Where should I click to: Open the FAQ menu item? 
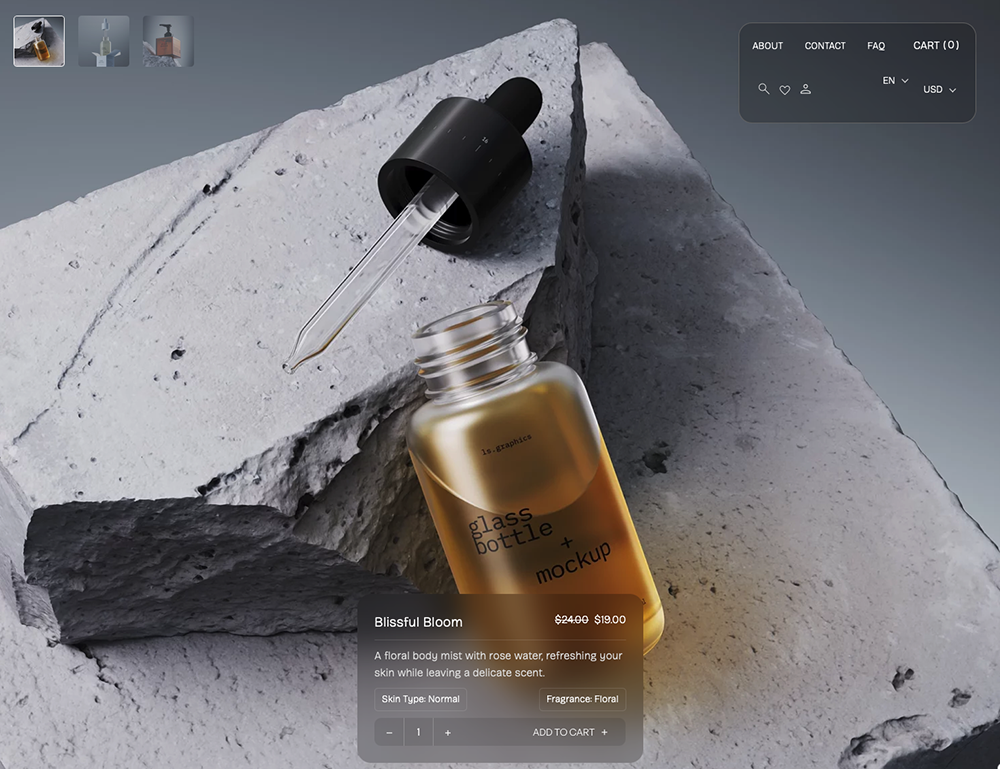click(x=876, y=46)
